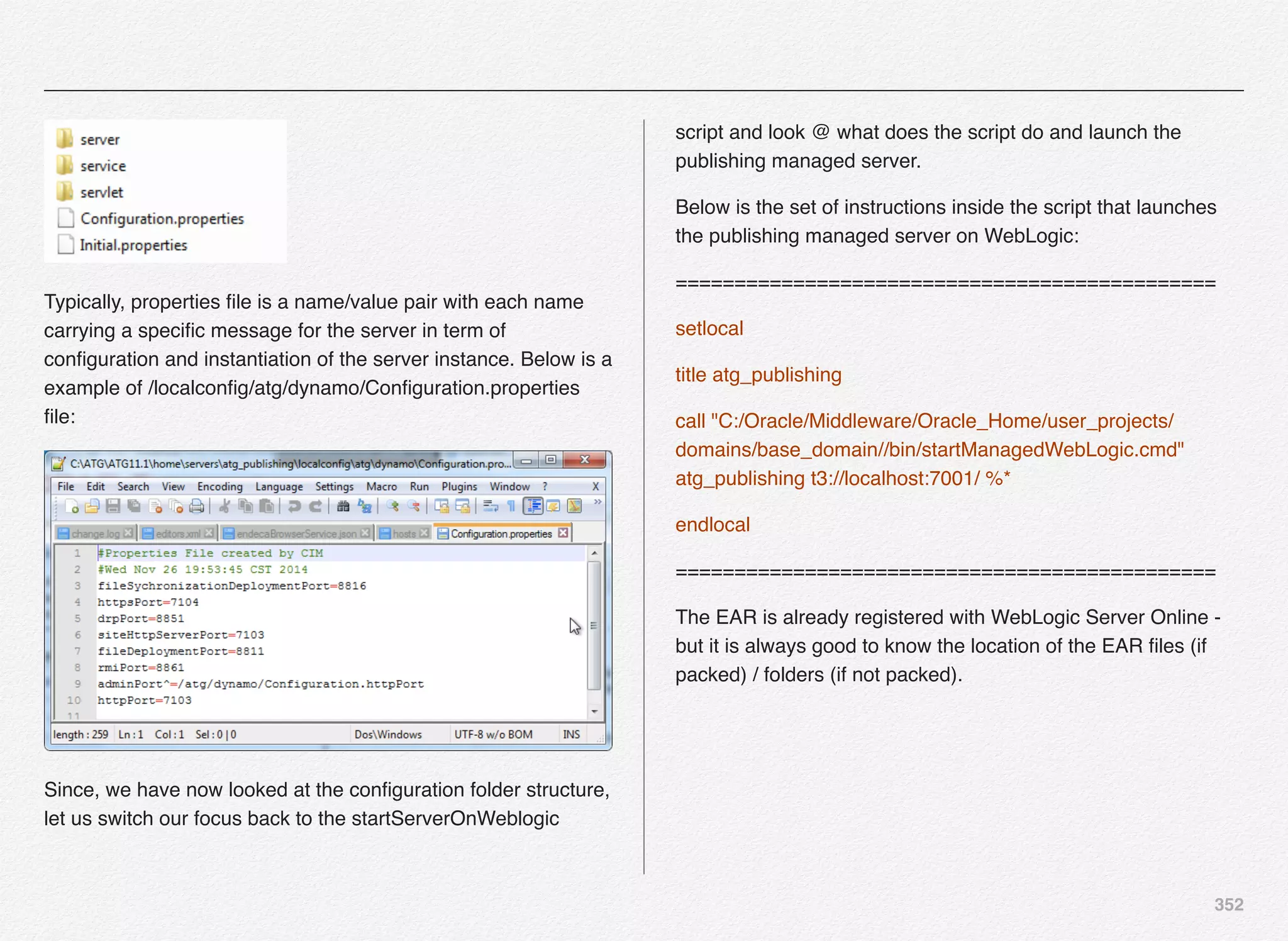Click 'UTF-8 w/o BOM' in status bar
Viewport: 1288px width, 941px height.
click(494, 734)
